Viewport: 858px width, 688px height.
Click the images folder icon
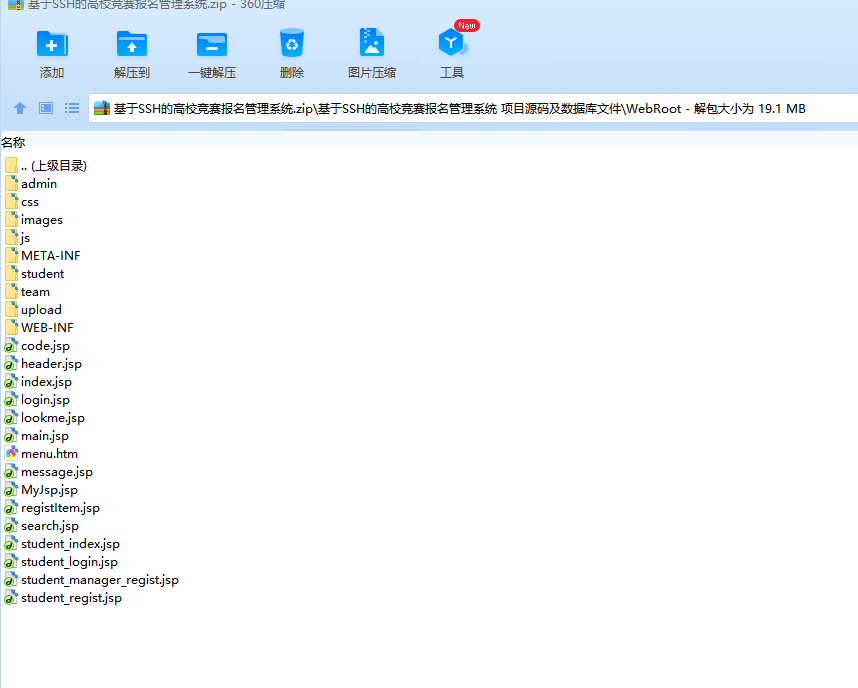point(11,219)
